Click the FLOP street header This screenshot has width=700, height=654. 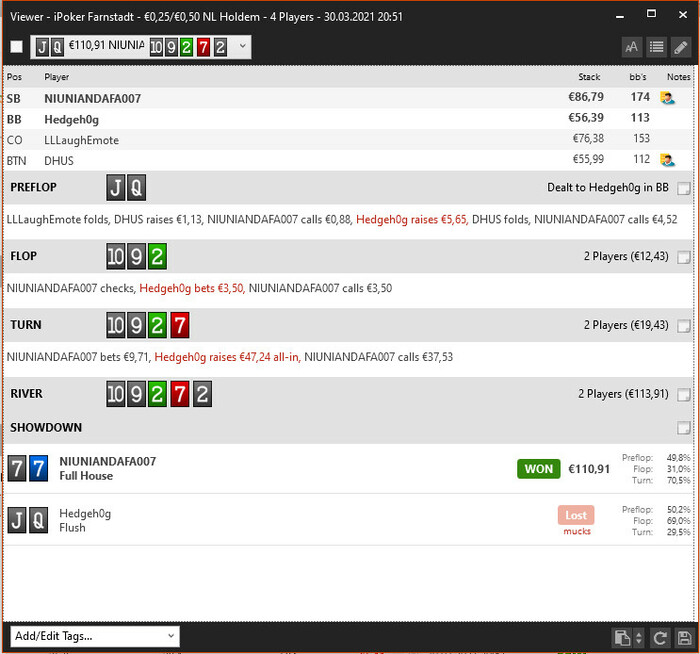click(24, 256)
